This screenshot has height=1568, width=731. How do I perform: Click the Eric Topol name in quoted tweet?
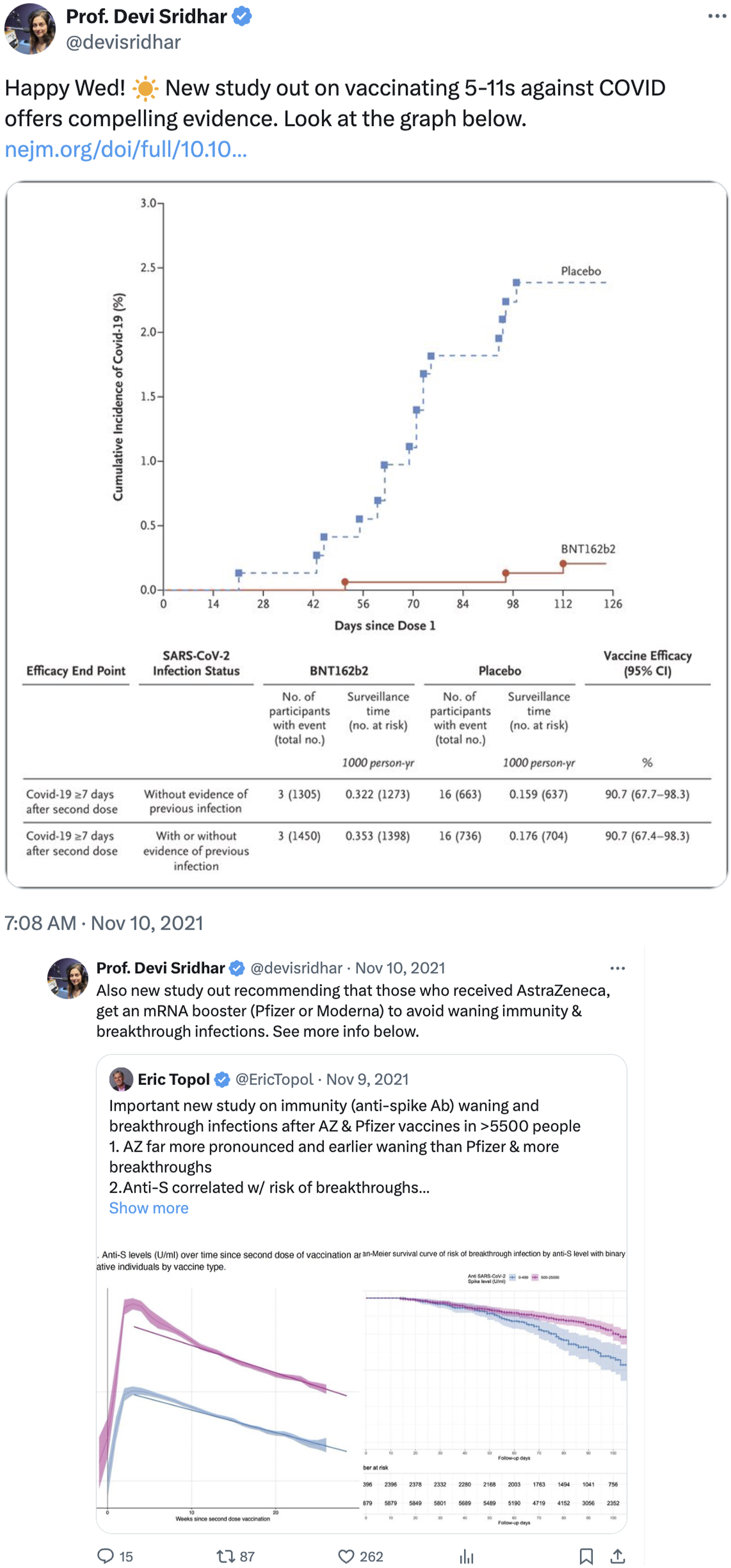click(173, 1079)
